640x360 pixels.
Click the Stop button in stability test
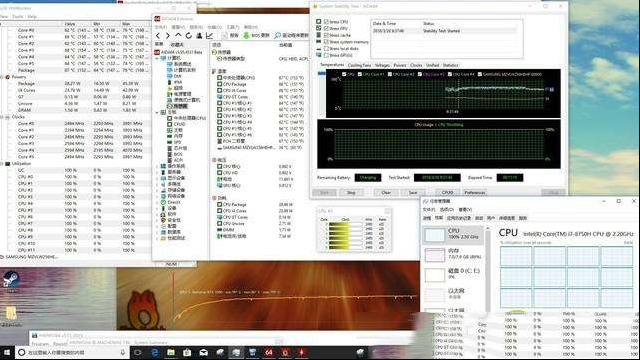[x=351, y=193]
